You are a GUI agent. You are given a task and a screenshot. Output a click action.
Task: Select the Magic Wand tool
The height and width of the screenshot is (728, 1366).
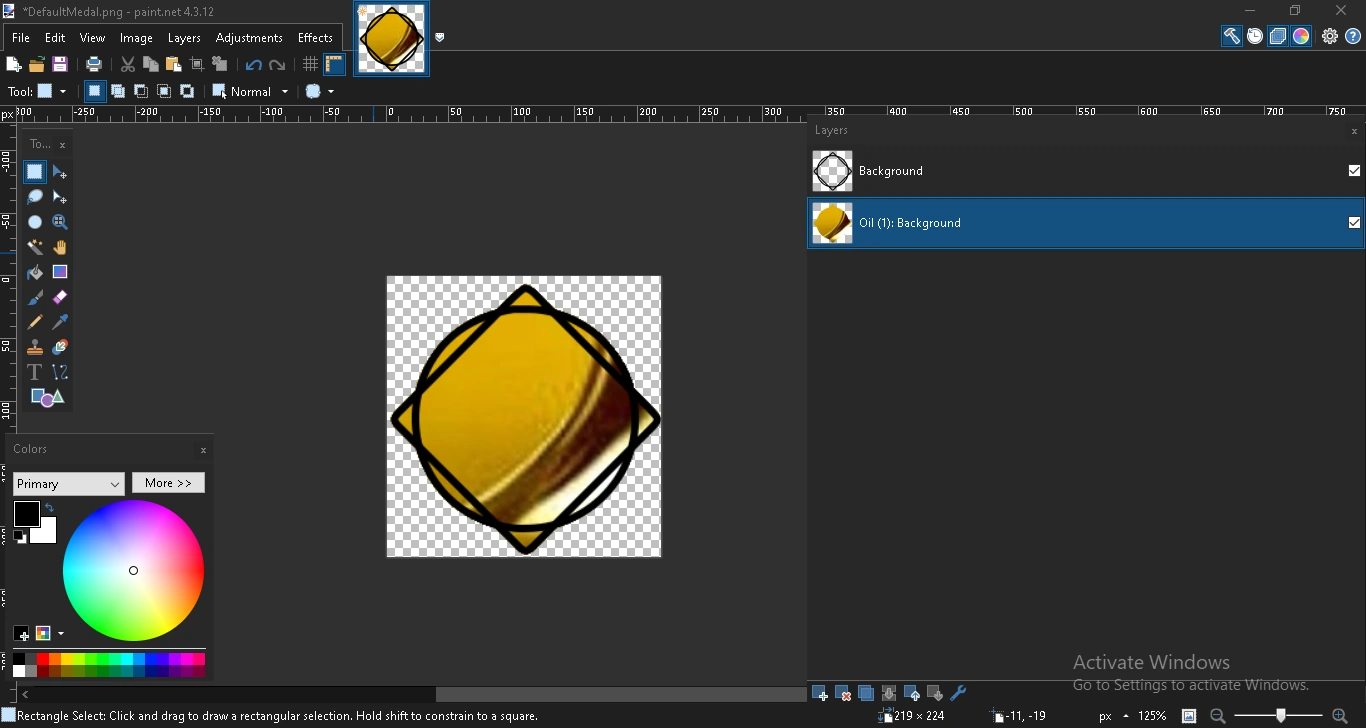coord(35,247)
